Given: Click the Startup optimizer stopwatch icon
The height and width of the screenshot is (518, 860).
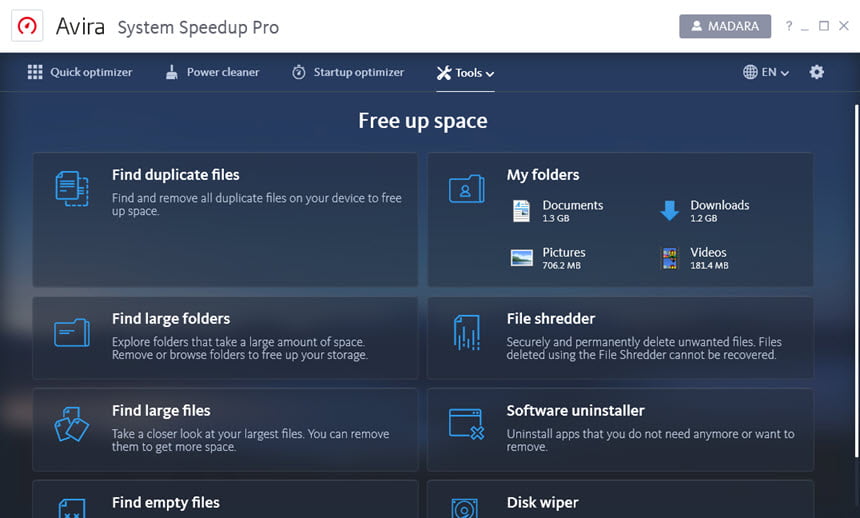Looking at the screenshot, I should click(298, 72).
